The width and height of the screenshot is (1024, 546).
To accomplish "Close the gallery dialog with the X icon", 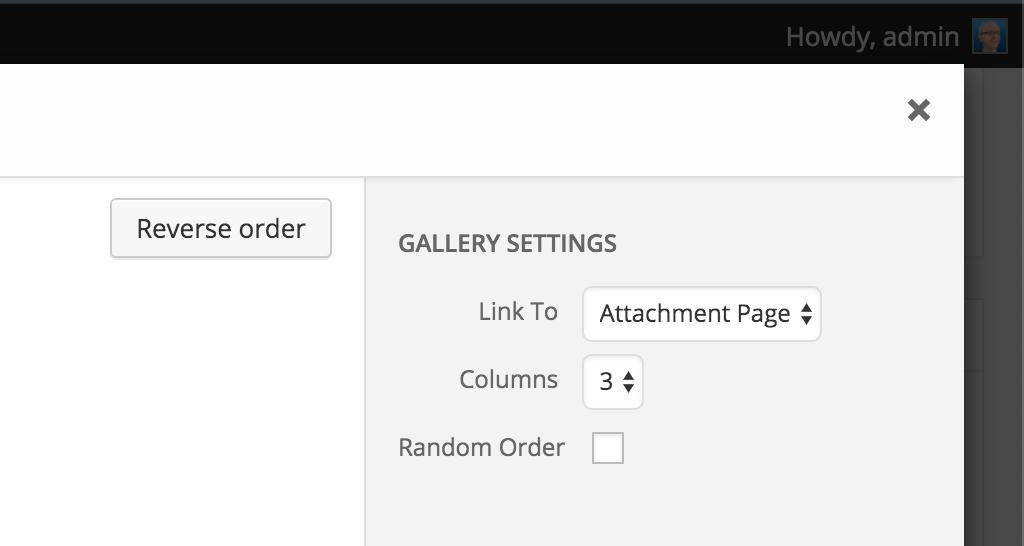I will (x=918, y=110).
